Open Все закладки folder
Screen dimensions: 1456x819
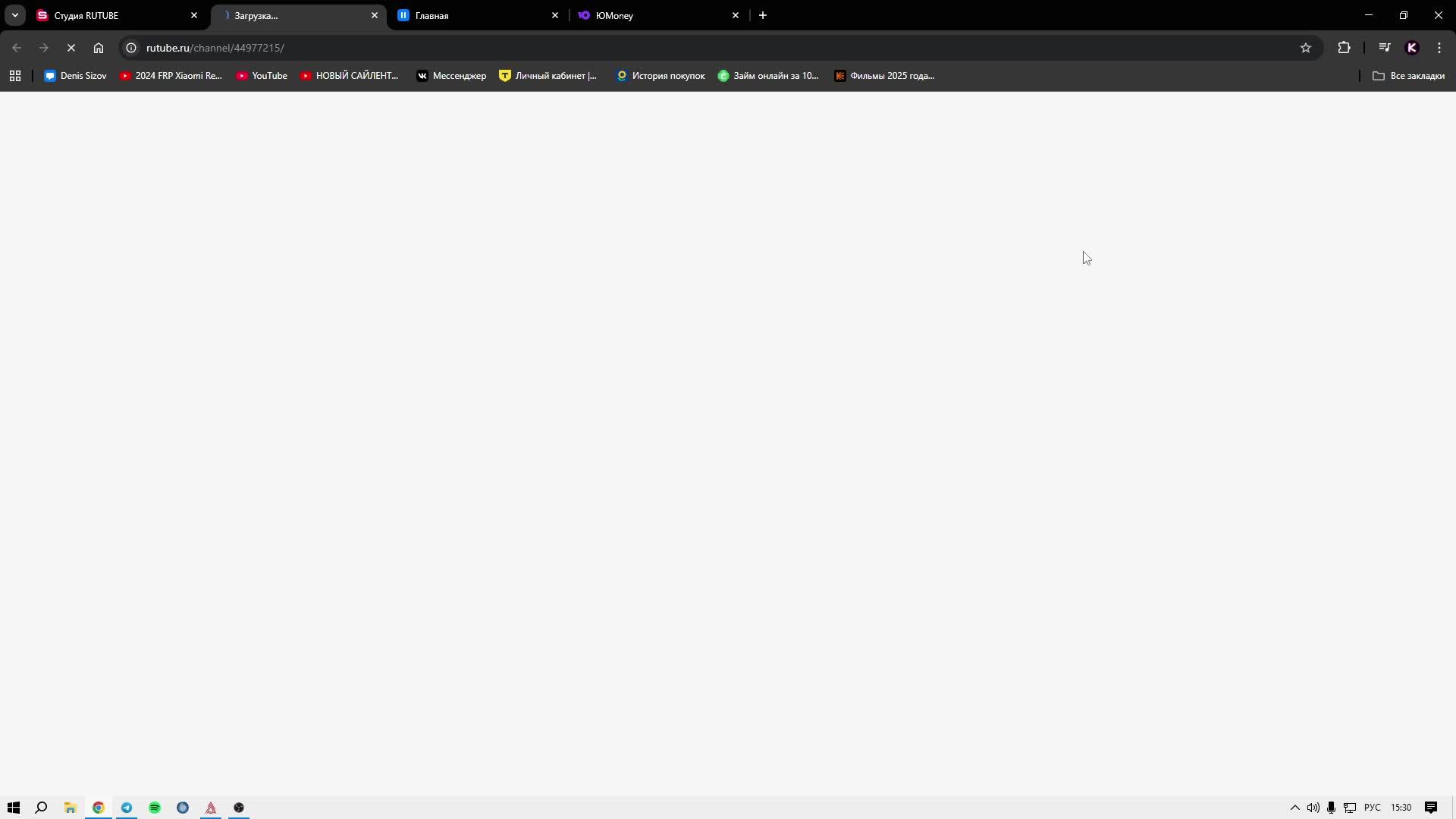click(1408, 76)
